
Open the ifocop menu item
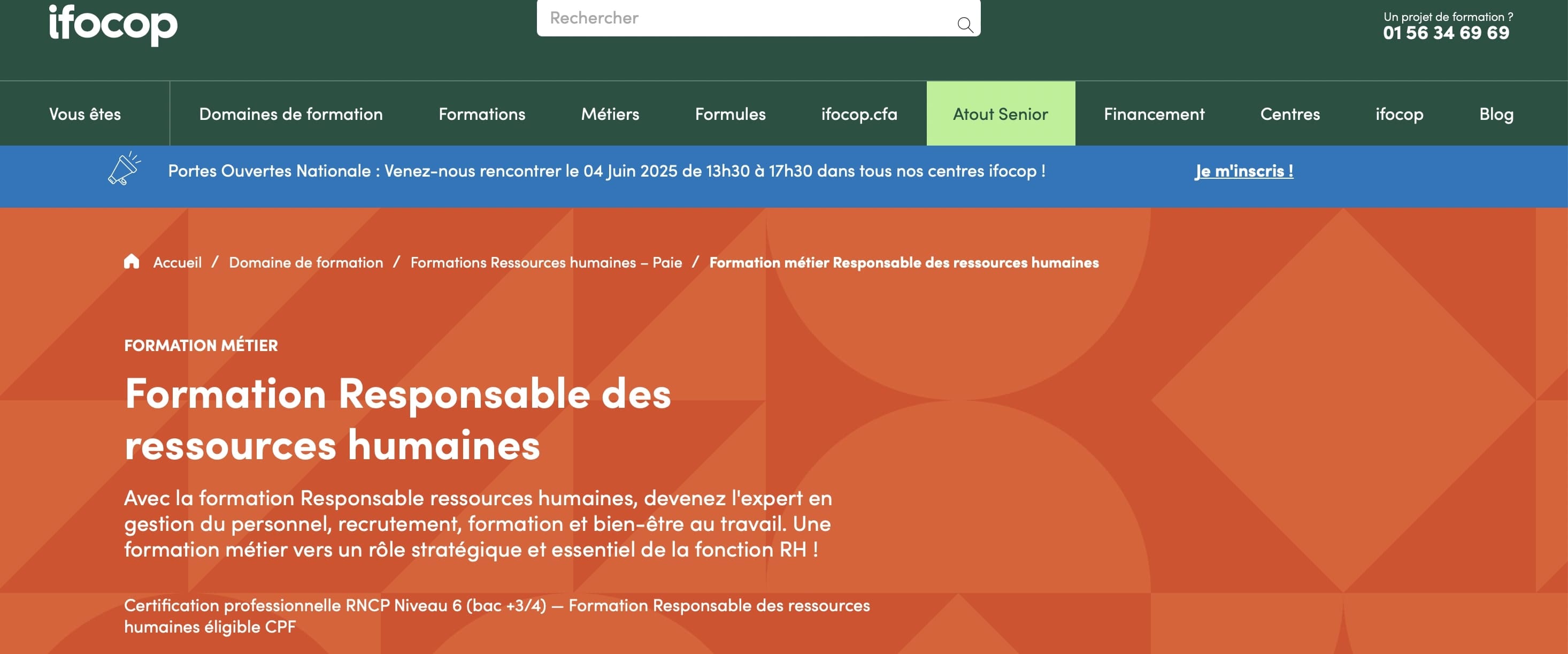pyautogui.click(x=1400, y=114)
